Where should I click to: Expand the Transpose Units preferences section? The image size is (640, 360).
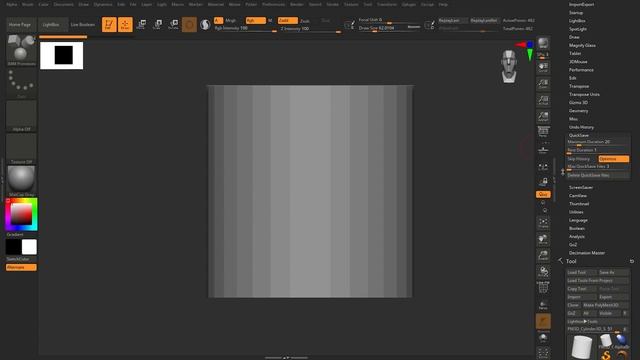pos(584,94)
